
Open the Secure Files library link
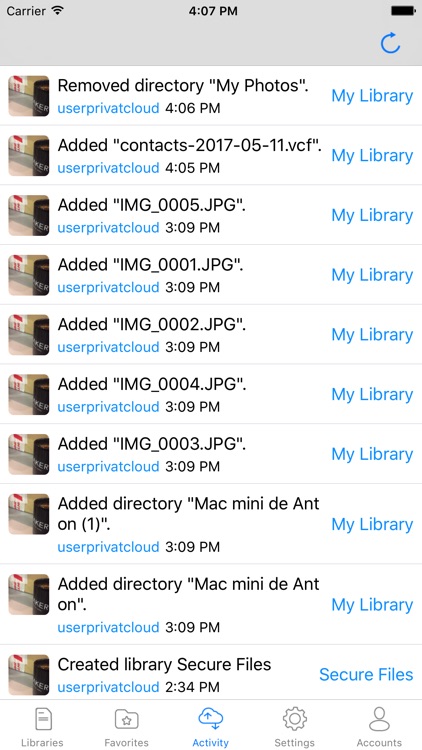[366, 674]
